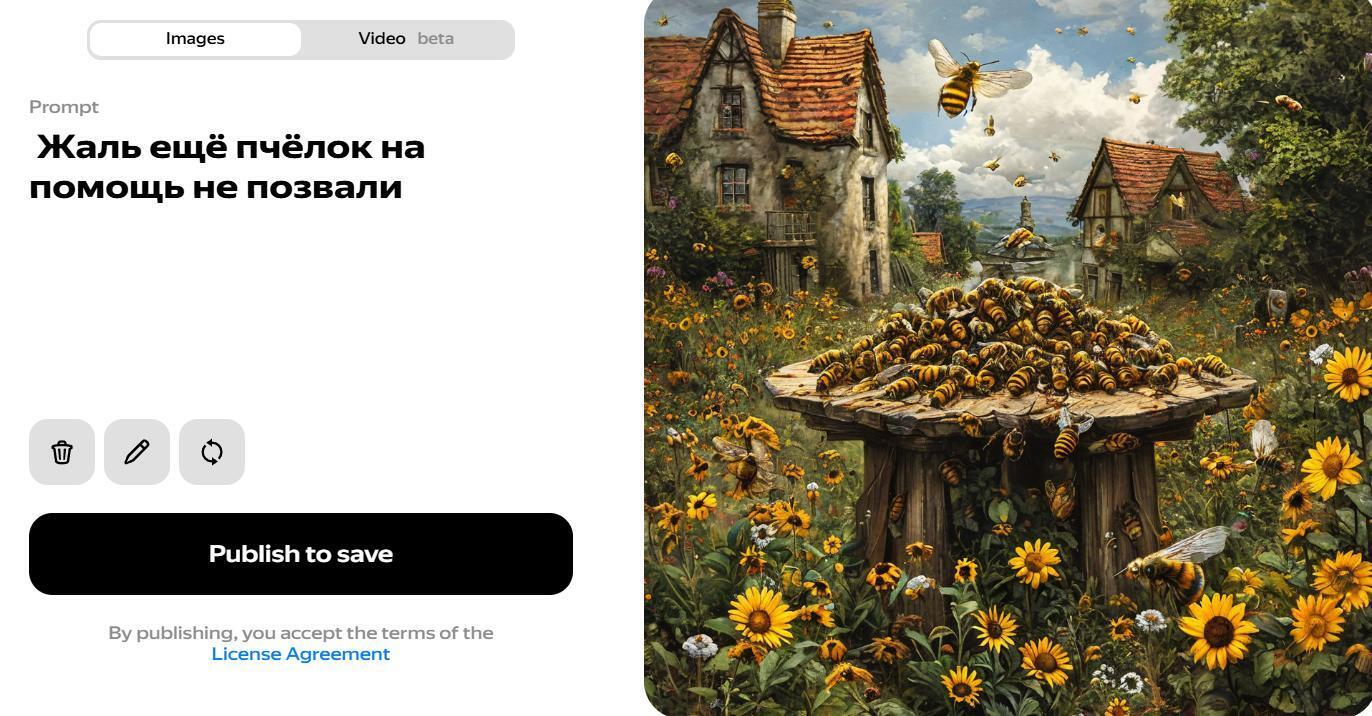Image resolution: width=1372 pixels, height=716 pixels.
Task: Open the generated bee village image
Action: [1008, 358]
